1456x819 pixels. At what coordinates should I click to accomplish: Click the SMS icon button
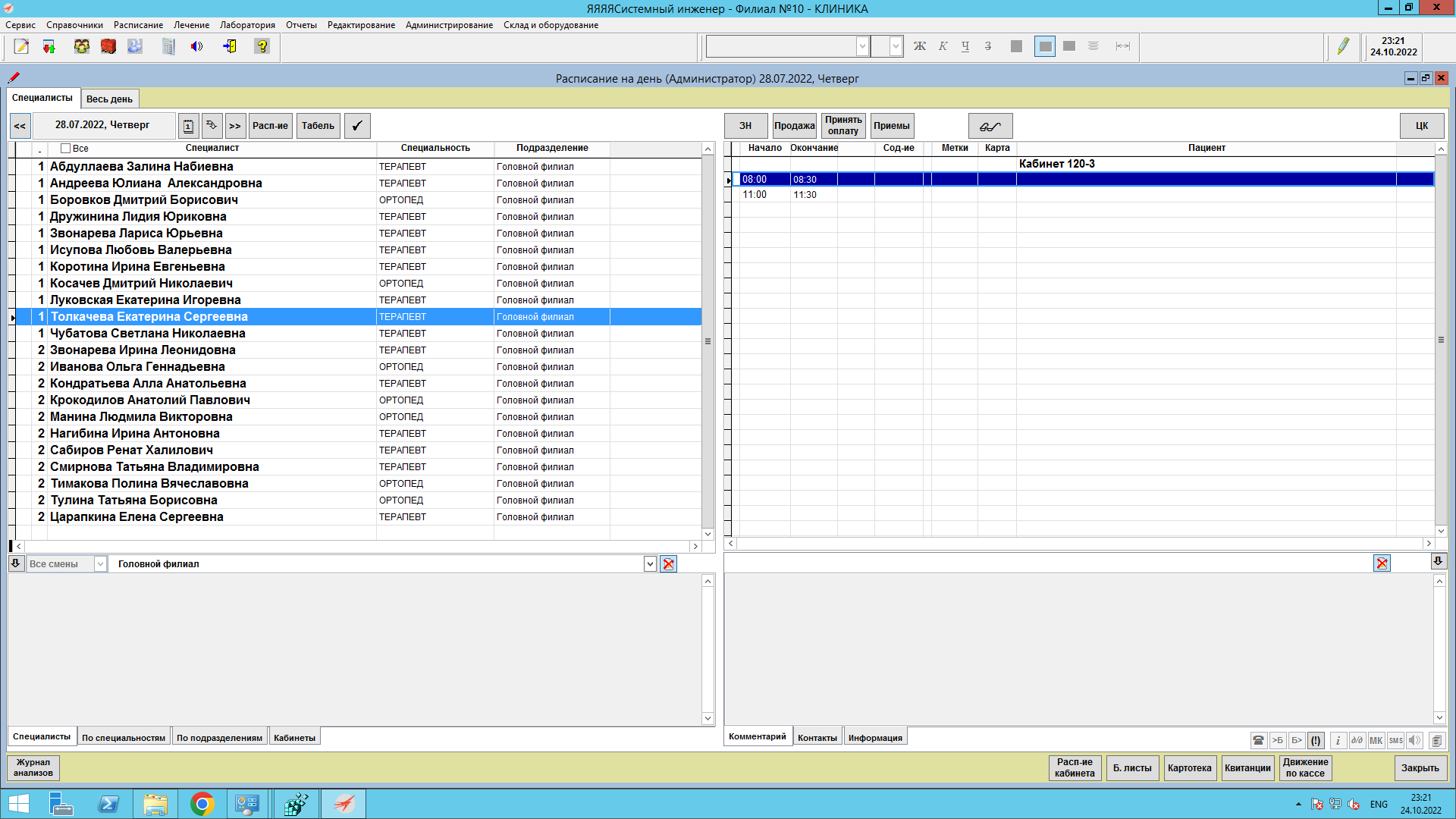coord(1395,740)
